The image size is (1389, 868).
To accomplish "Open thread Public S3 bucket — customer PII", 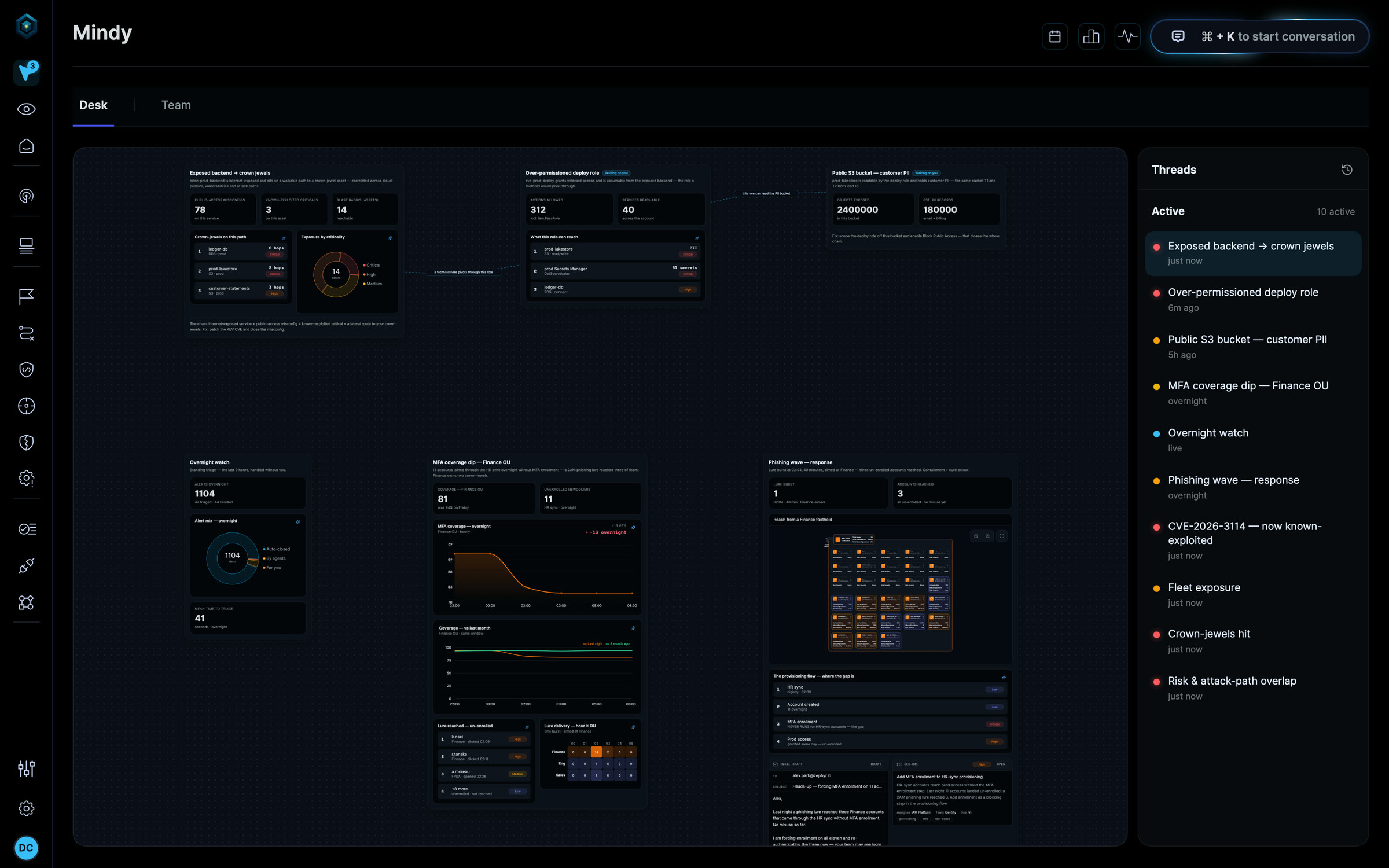I will (1253, 347).
